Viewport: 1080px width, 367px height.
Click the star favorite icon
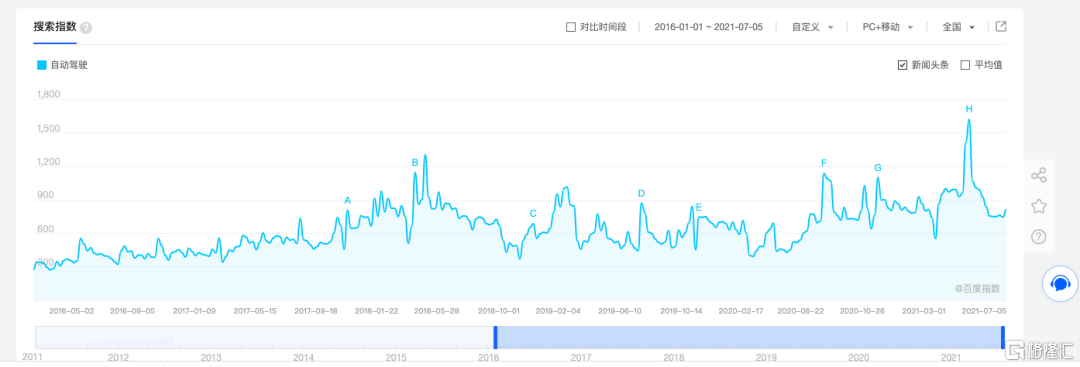click(x=1039, y=206)
